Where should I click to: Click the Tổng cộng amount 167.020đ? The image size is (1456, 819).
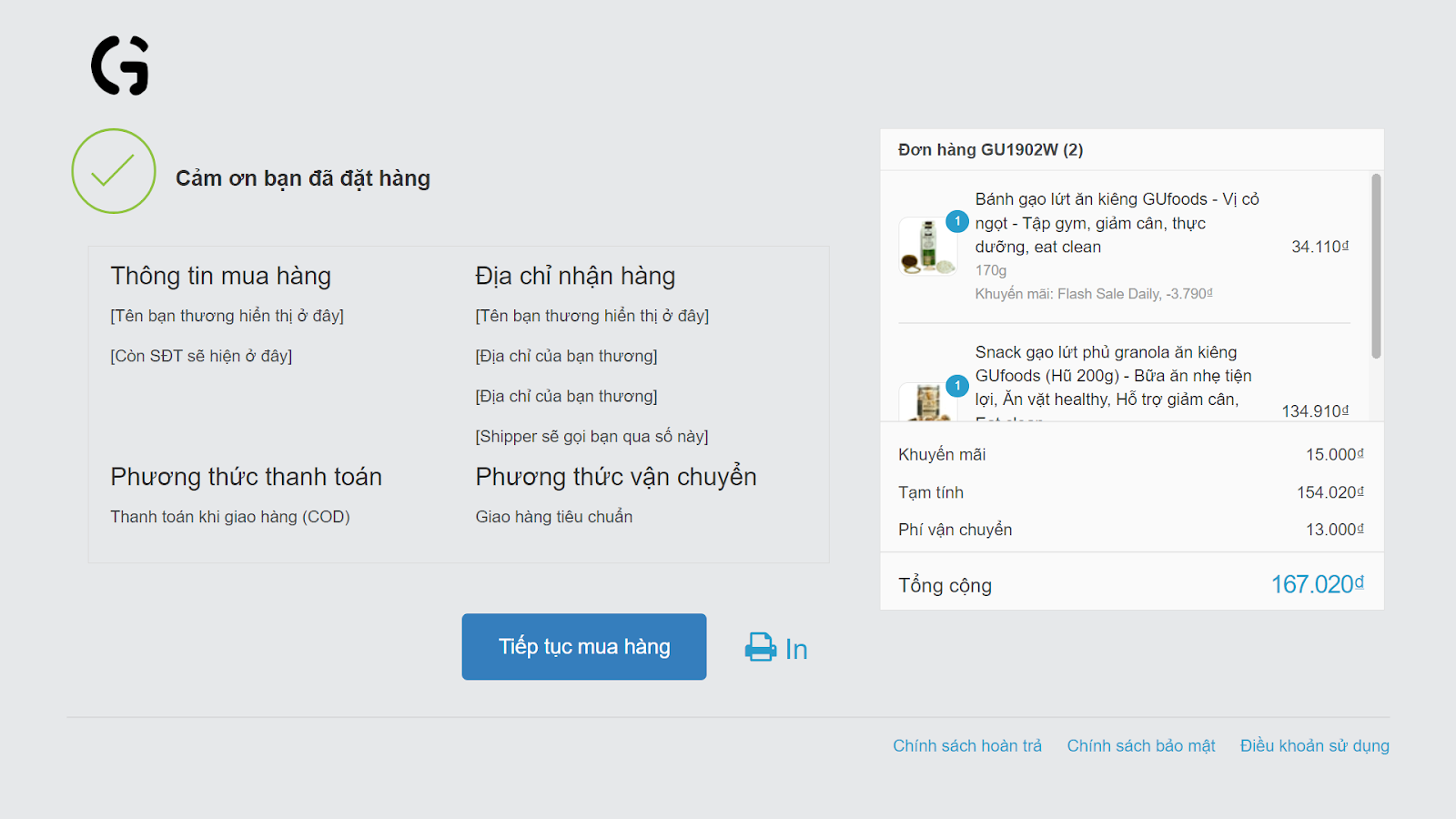point(1317,584)
